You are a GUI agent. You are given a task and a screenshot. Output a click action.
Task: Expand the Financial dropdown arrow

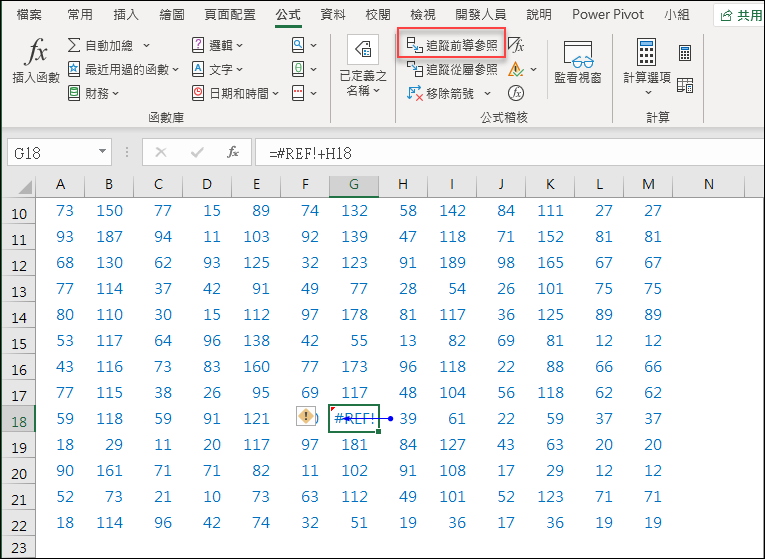[x=115, y=94]
